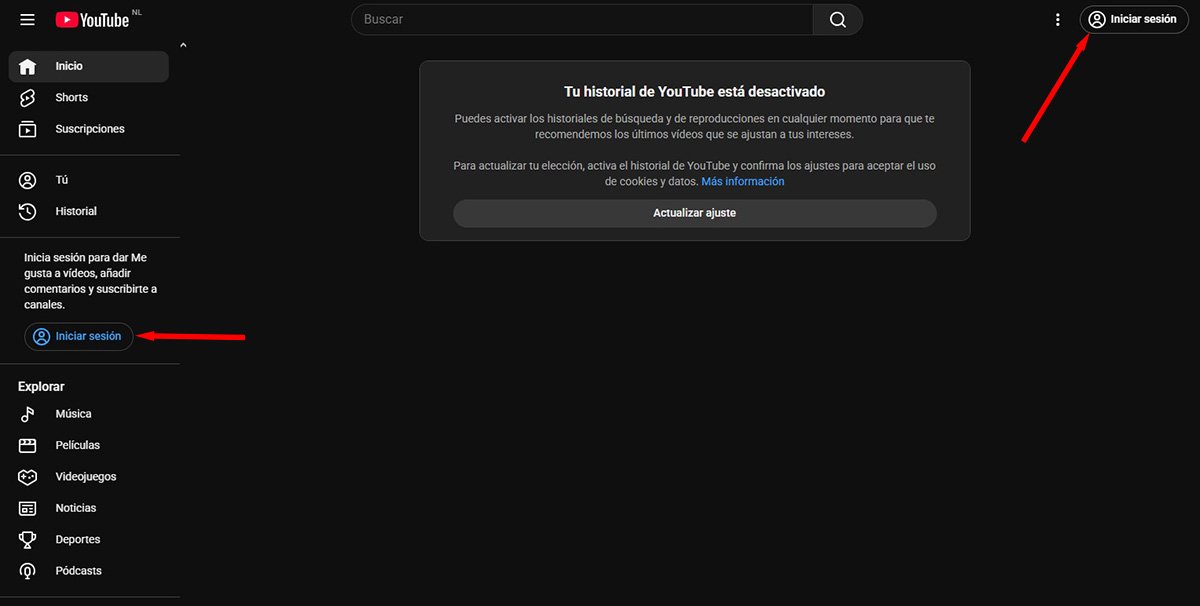The width and height of the screenshot is (1200, 606).
Task: Select Inicio in the sidebar
Action: [68, 65]
